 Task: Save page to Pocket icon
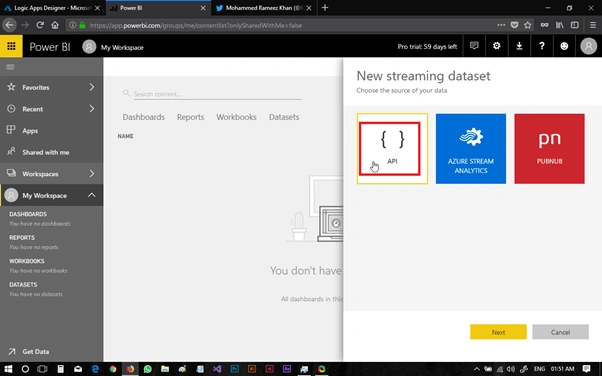514,25
